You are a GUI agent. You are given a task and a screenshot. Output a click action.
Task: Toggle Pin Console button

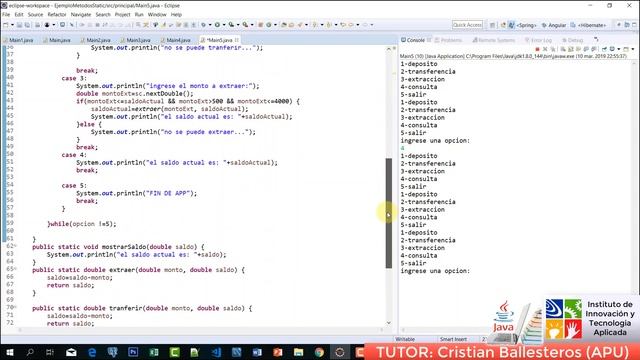(604, 49)
